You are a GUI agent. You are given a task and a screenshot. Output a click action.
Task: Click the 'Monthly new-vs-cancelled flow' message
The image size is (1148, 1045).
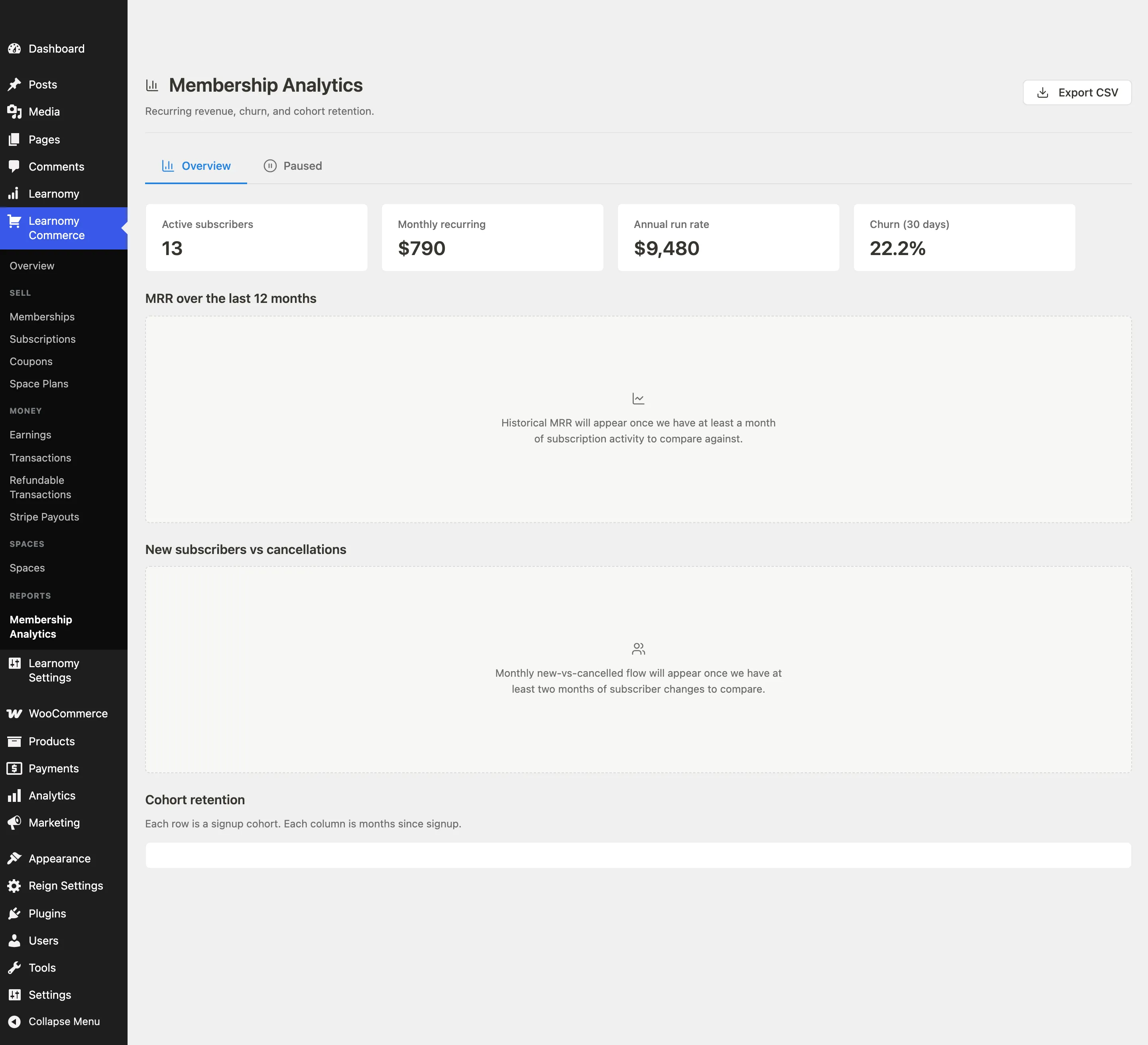click(x=638, y=681)
